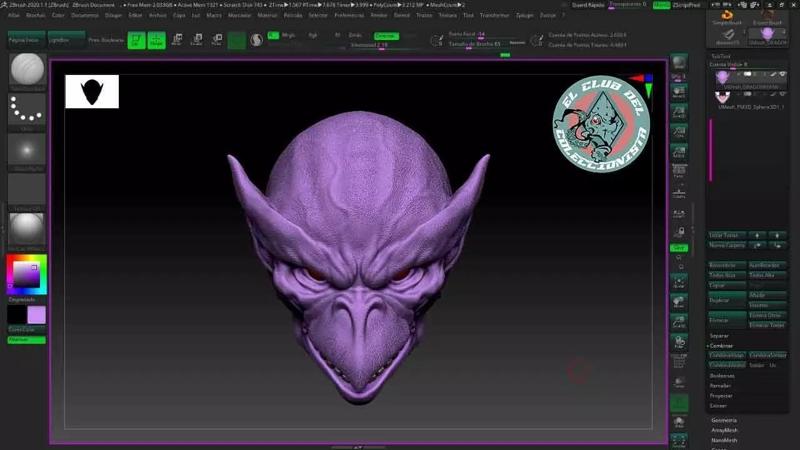Toggle the green Xyz symmetry button
The image size is (800, 450).
[679, 247]
